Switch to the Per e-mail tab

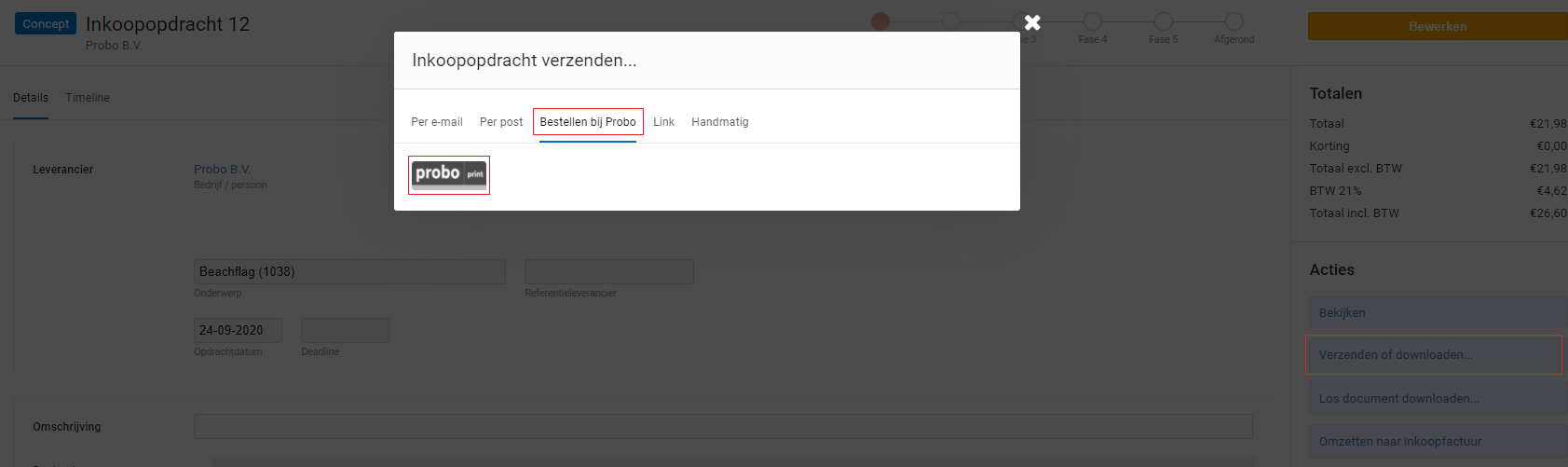[x=437, y=122]
